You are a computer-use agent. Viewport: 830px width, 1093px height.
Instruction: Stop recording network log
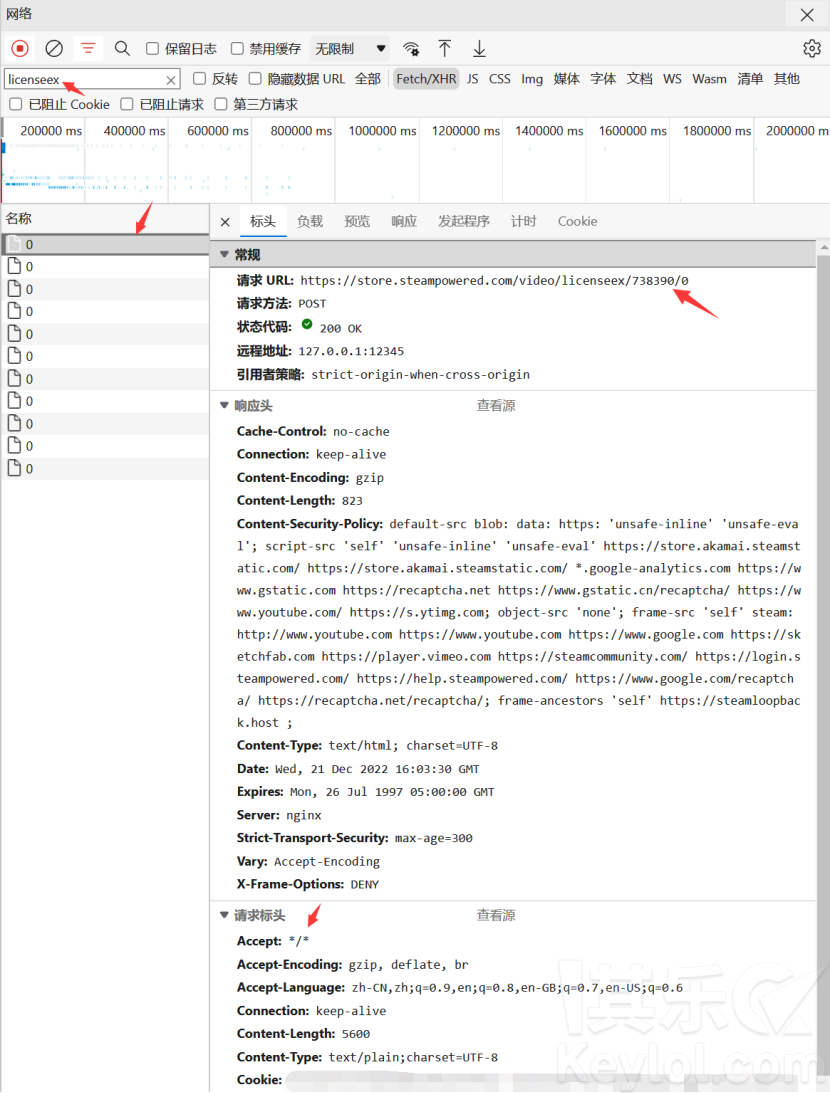(20, 48)
